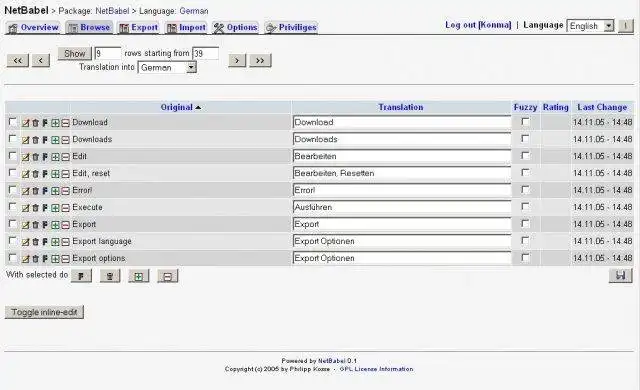Viewport: 640px width, 390px height.
Task: Open the Priviliges tab
Action: coord(291,27)
